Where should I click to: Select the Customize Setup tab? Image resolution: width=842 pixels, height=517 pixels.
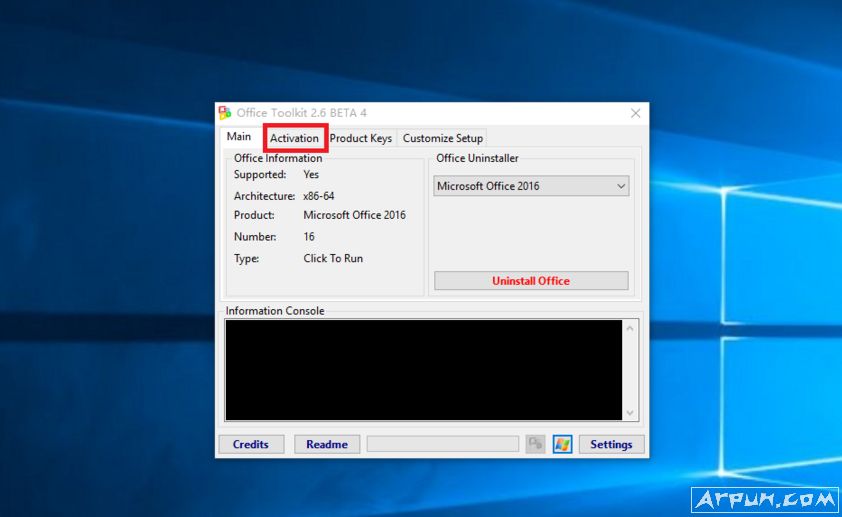[x=442, y=138]
